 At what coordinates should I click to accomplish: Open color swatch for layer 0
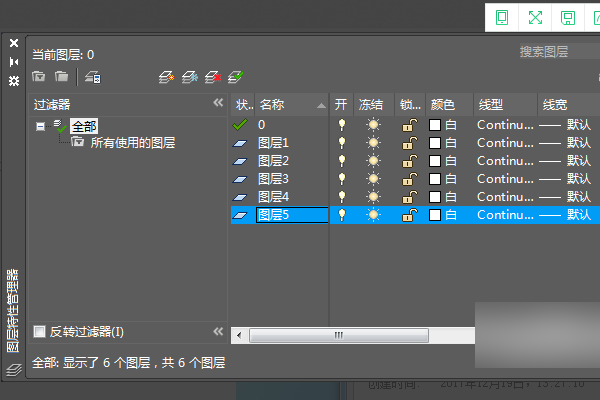point(435,125)
